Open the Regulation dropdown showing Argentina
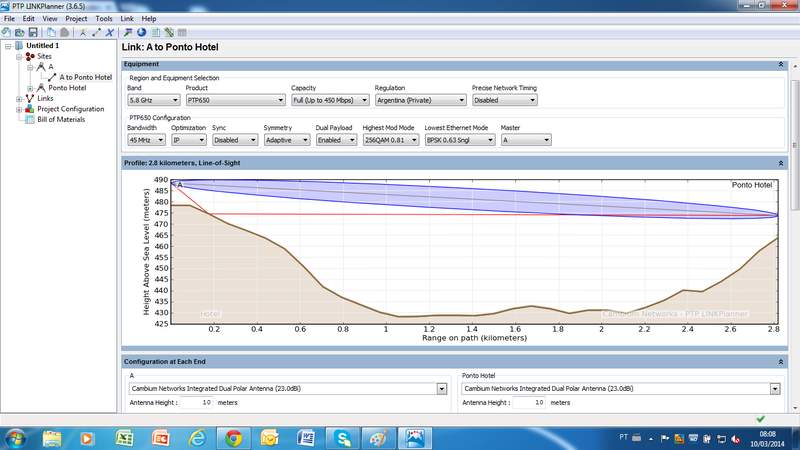800x450 pixels. (418, 100)
